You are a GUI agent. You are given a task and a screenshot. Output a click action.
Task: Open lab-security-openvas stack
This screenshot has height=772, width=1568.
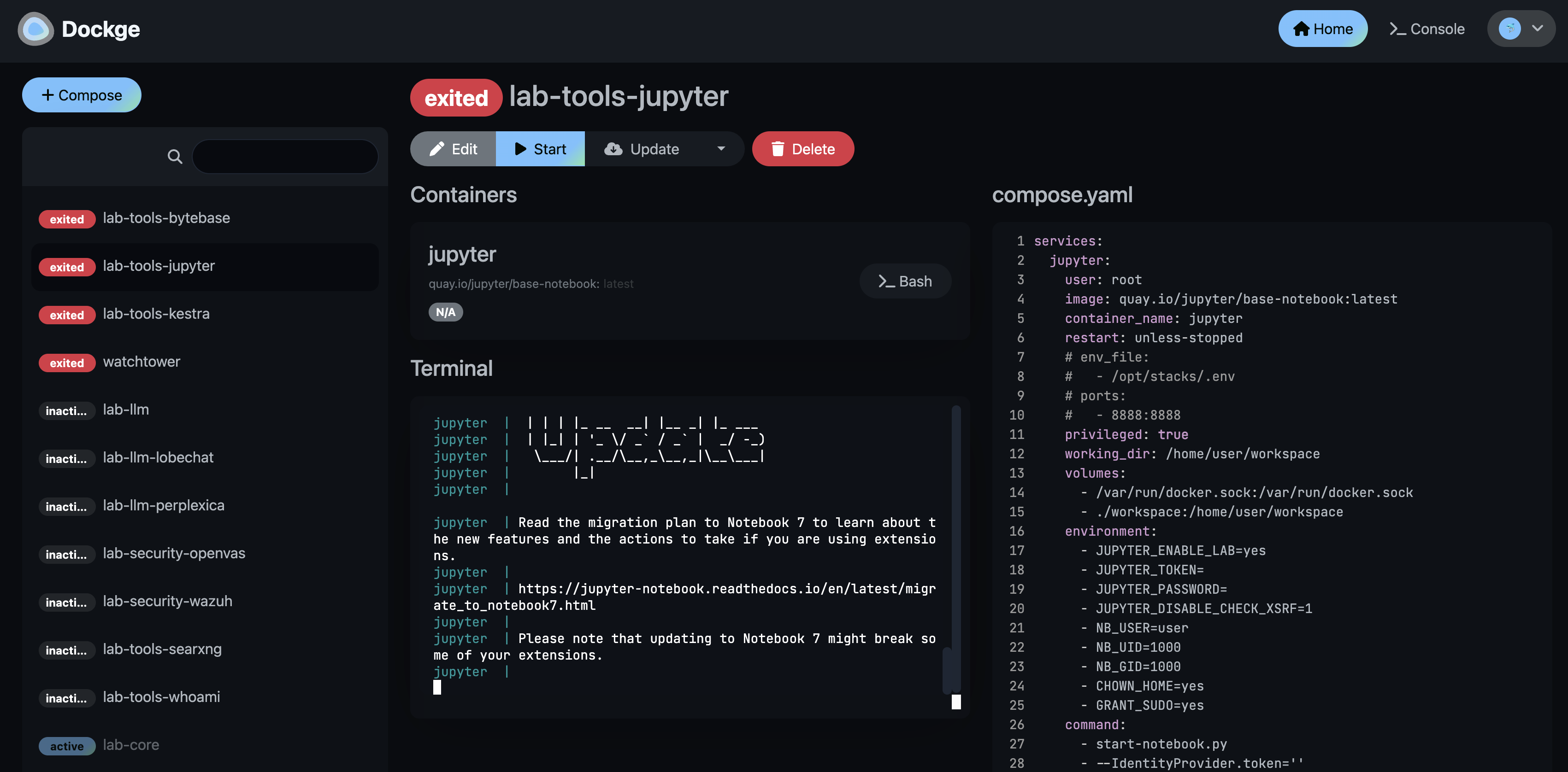click(x=205, y=554)
